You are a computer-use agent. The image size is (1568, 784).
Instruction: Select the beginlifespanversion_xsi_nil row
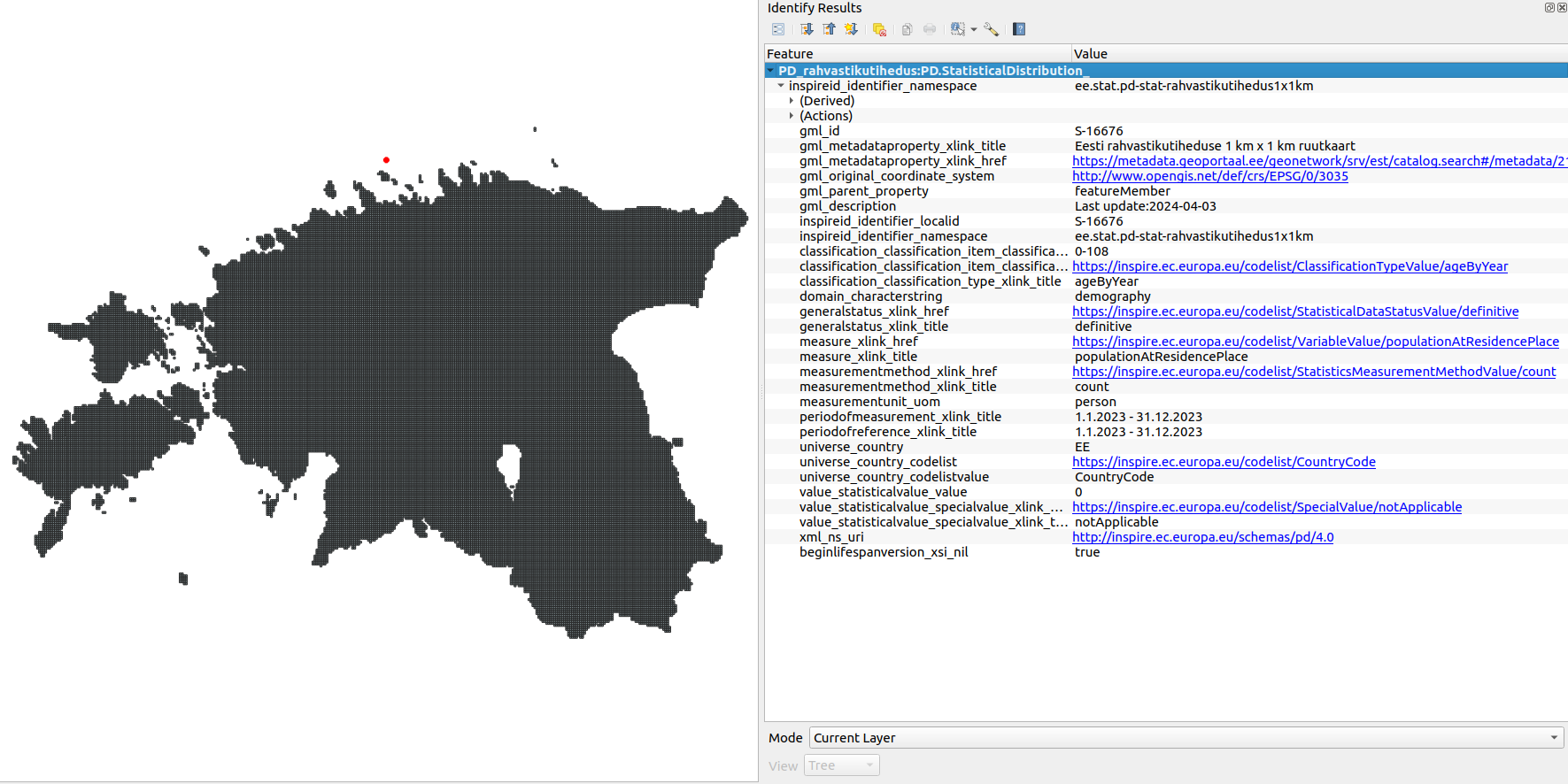pyautogui.click(x=1166, y=552)
